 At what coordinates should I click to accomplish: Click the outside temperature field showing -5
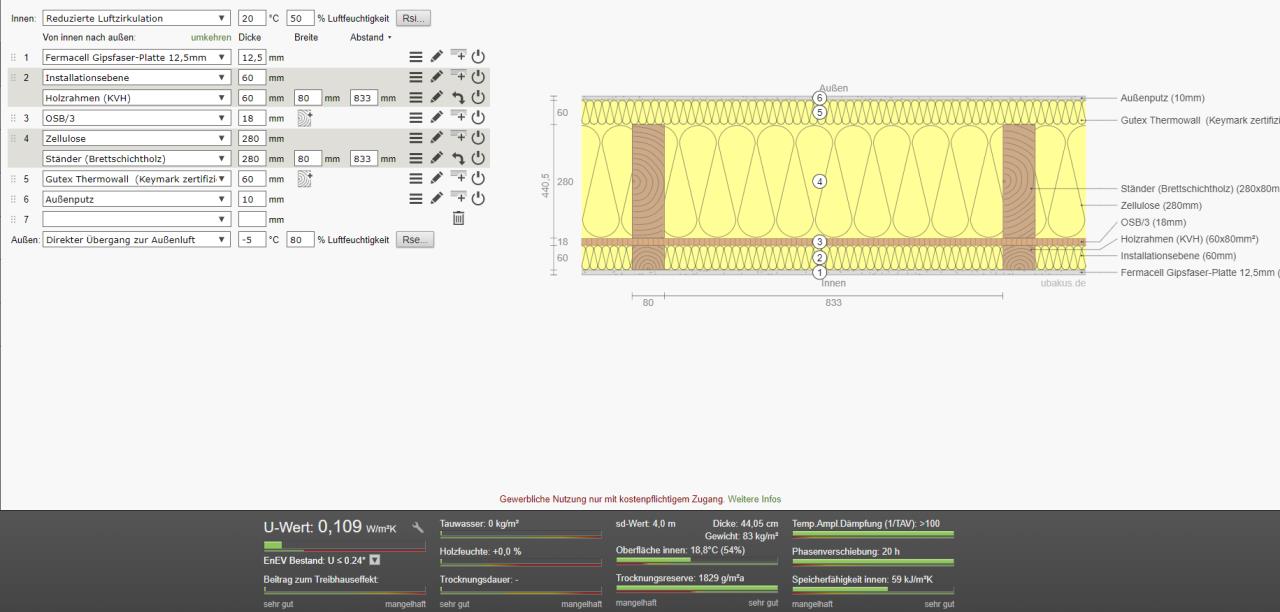252,239
